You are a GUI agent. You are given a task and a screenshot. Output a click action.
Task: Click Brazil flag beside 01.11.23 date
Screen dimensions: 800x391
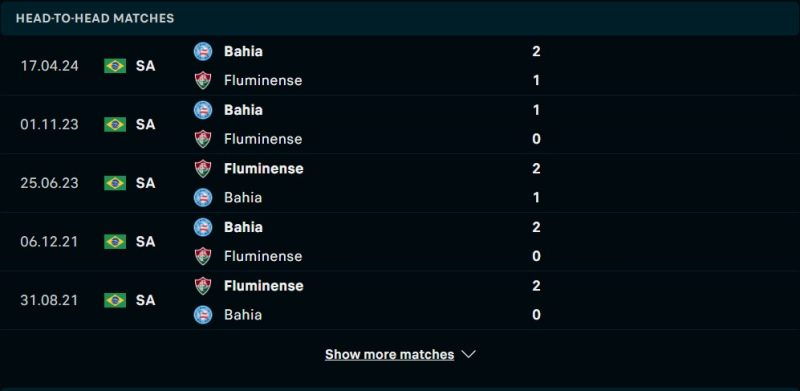click(x=115, y=125)
